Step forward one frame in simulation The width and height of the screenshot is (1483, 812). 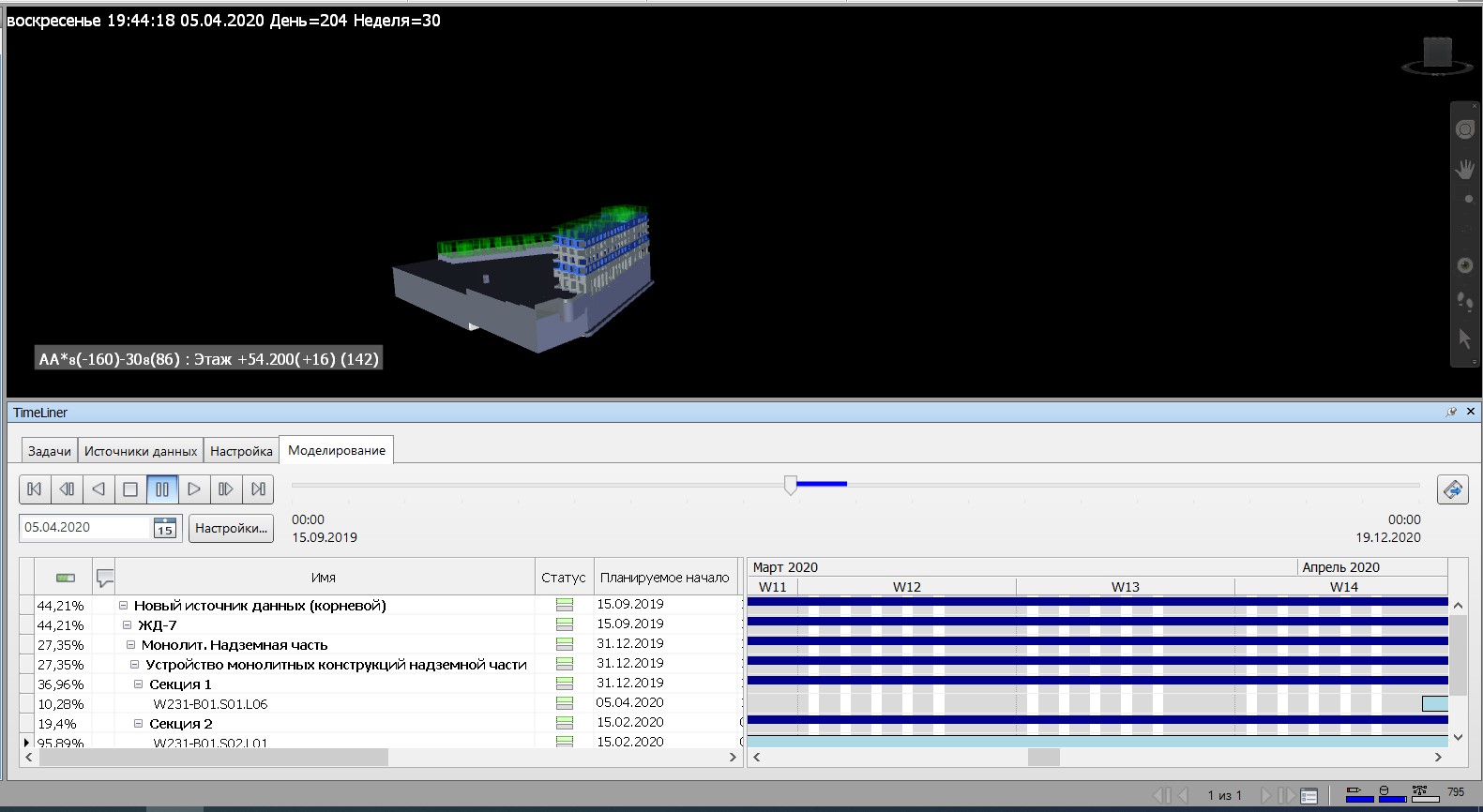[226, 489]
